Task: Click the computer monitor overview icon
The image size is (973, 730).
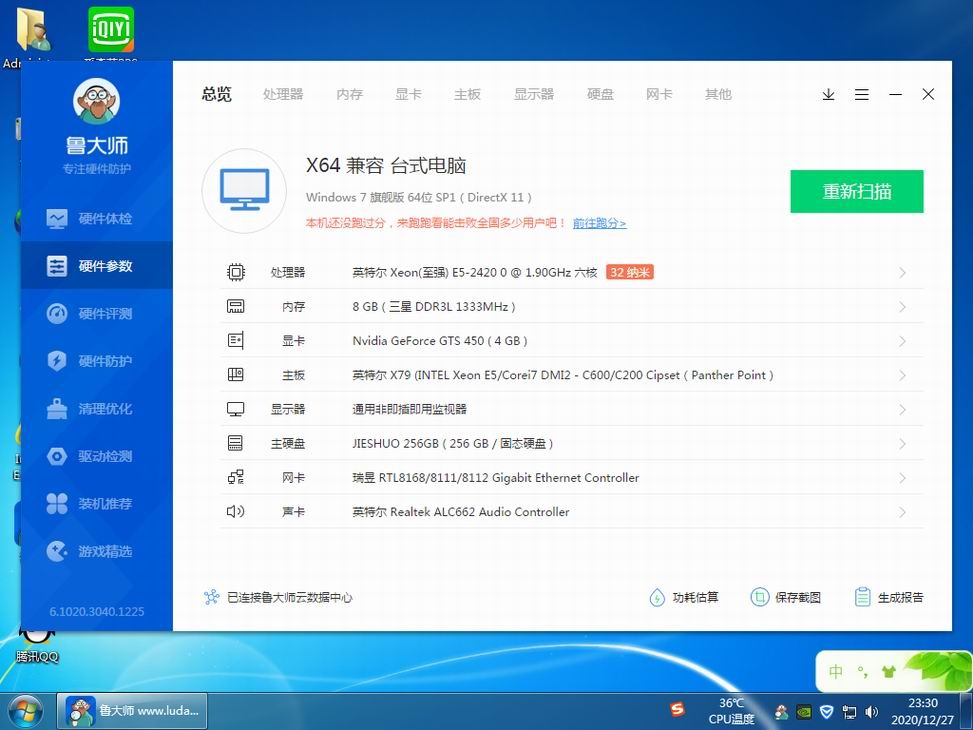Action: pos(244,191)
